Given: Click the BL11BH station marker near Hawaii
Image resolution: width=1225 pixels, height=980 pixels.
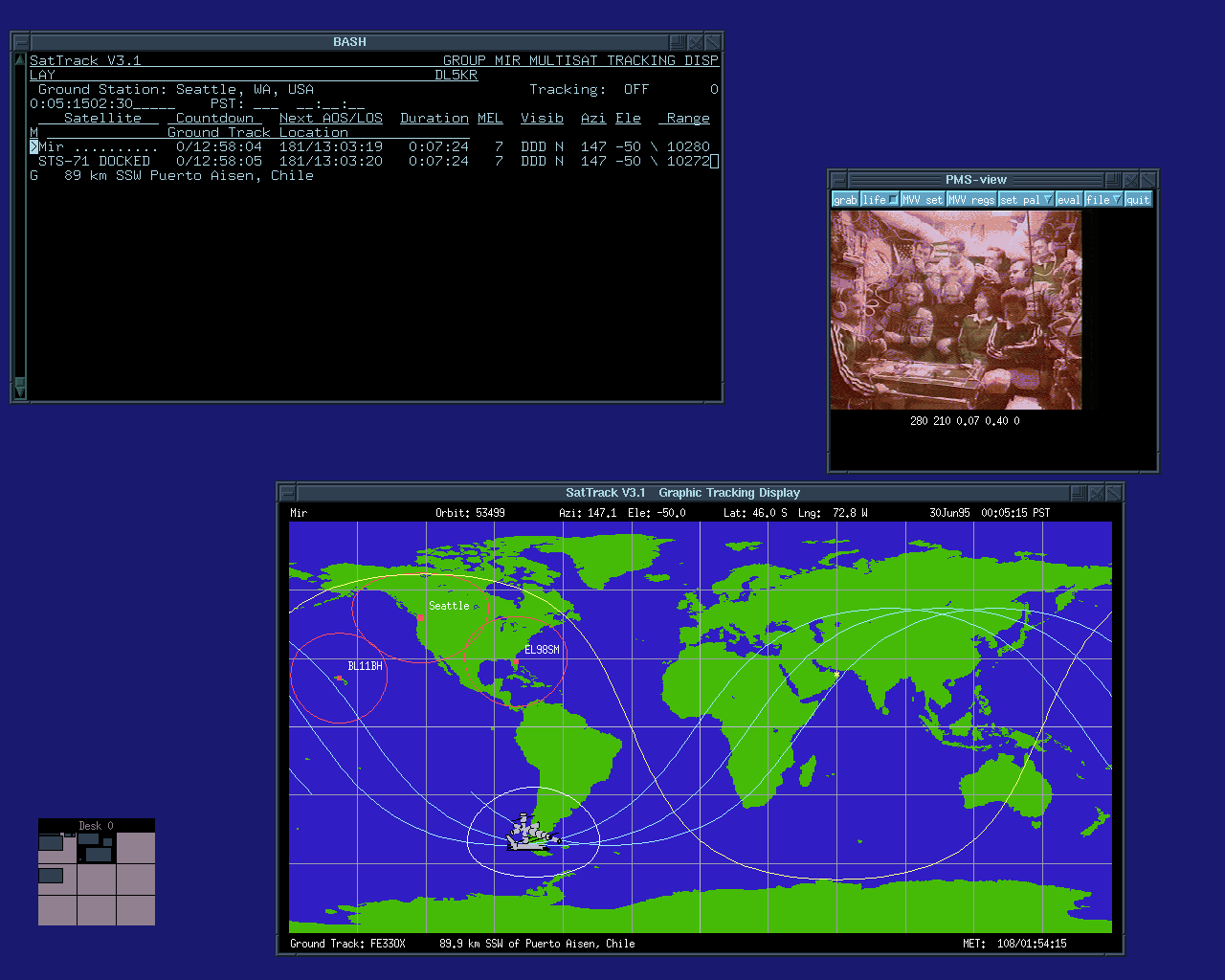Looking at the screenshot, I should coord(339,678).
